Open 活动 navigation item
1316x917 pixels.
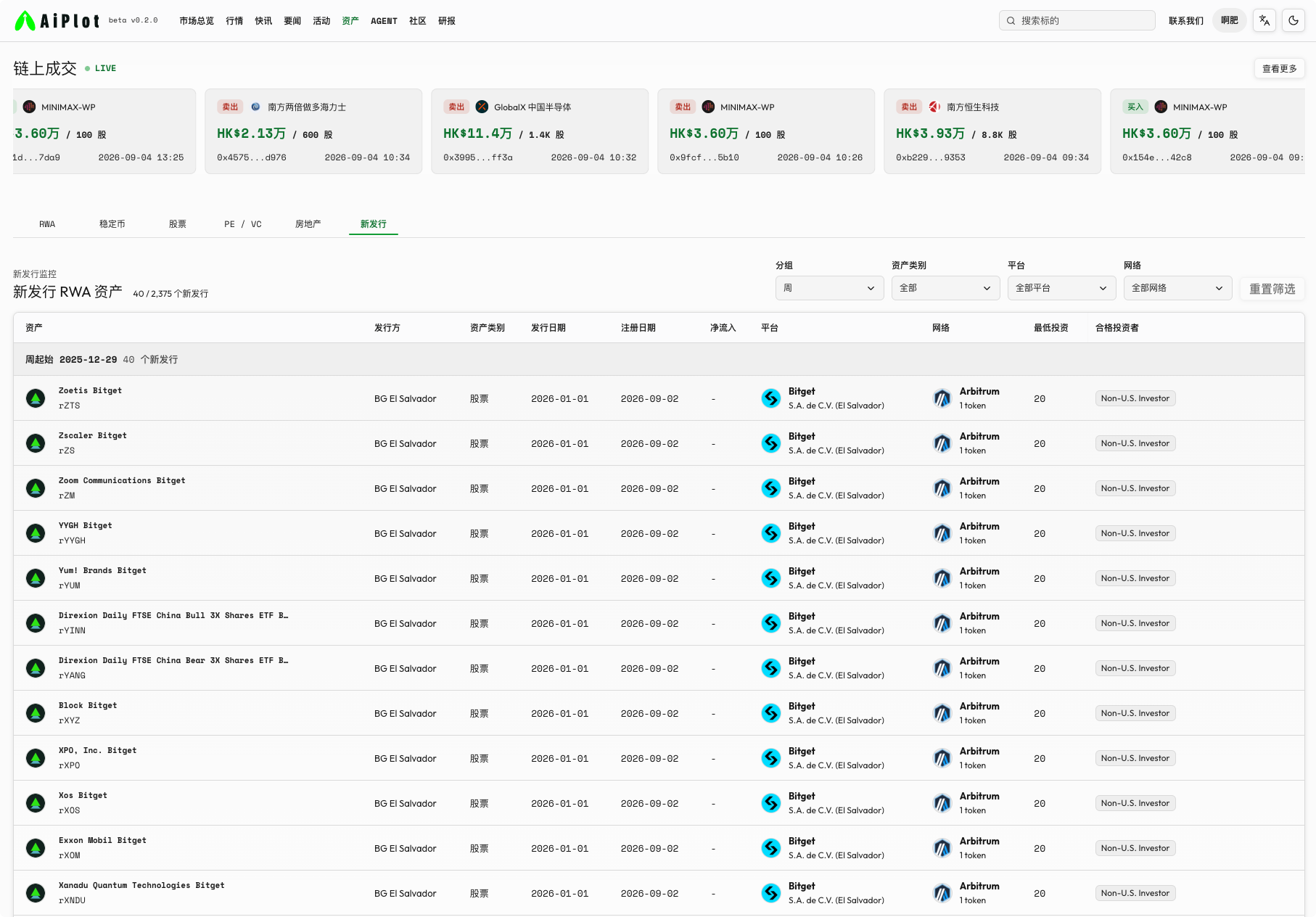321,21
